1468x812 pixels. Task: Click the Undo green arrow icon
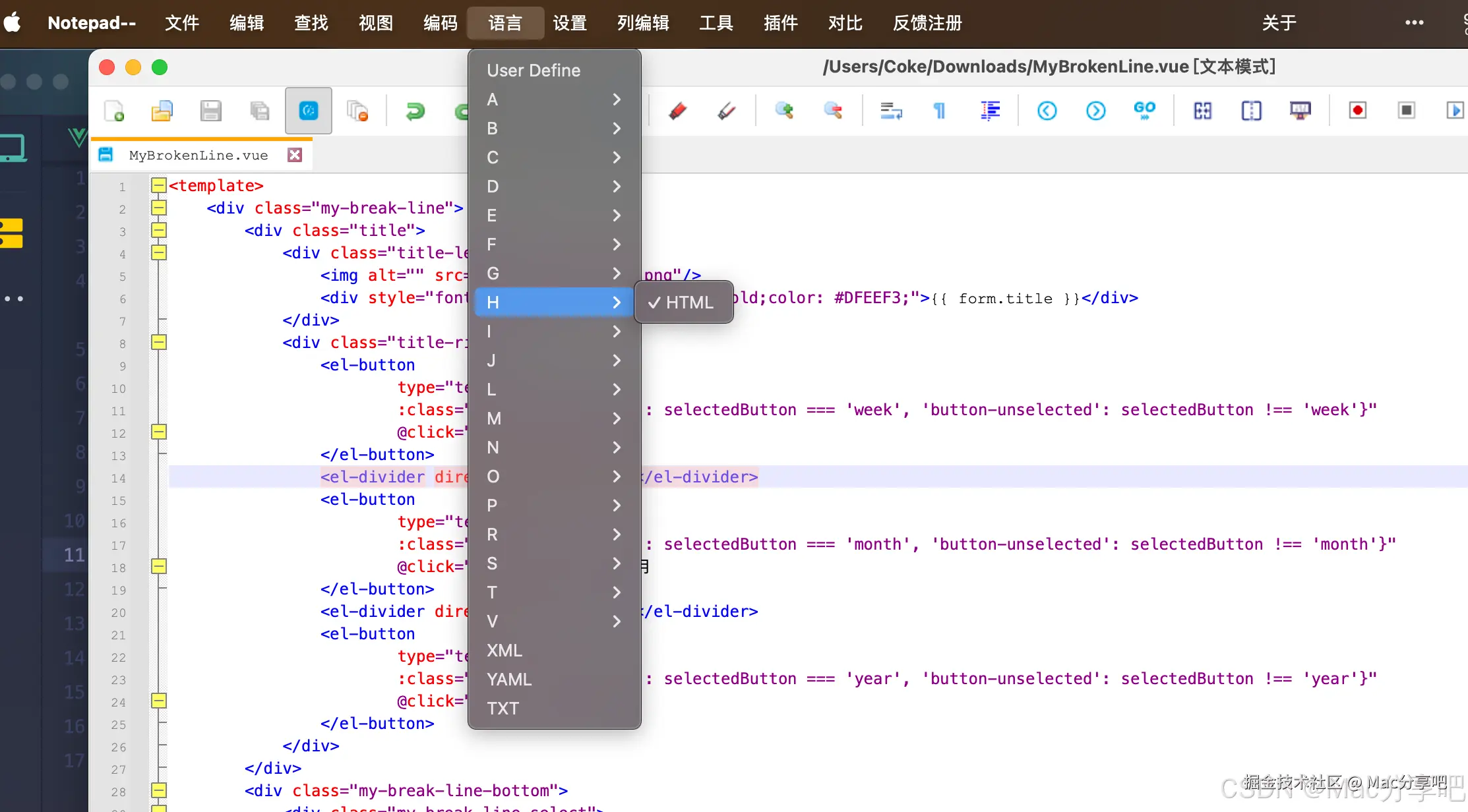point(415,111)
